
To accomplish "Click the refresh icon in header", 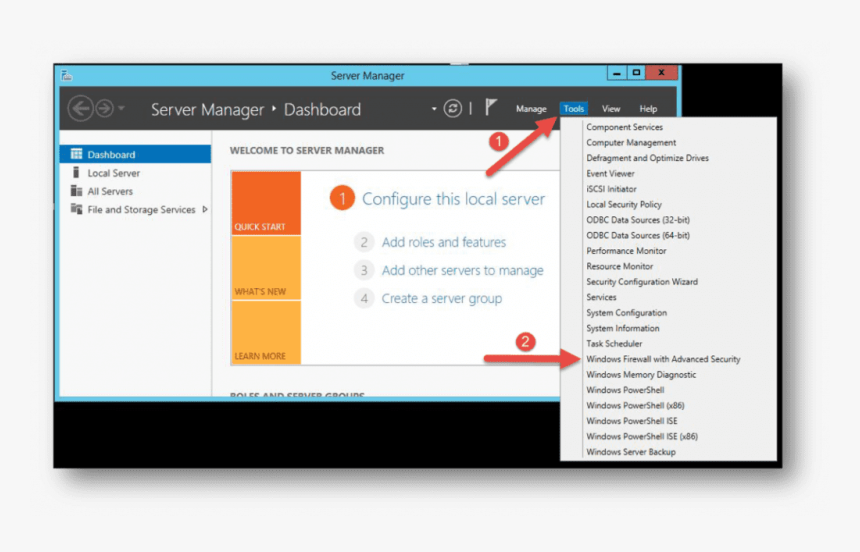I will pos(452,109).
